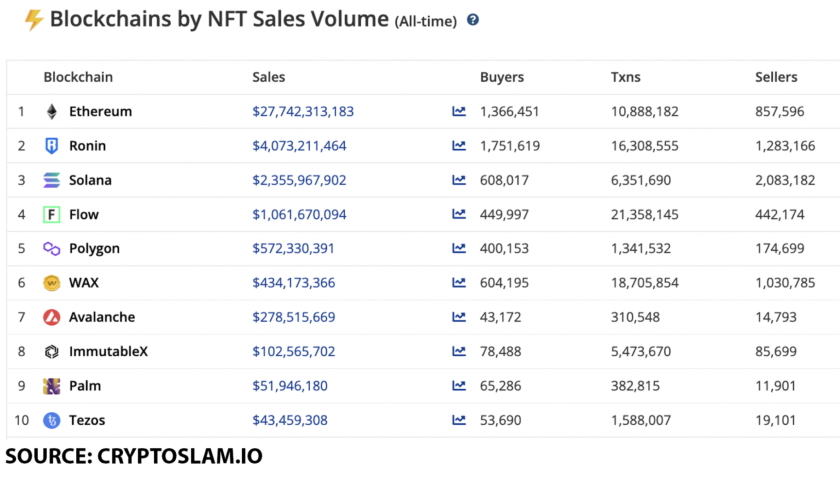
Task: Click Tezos txns value 1,588,007
Action: (x=641, y=420)
